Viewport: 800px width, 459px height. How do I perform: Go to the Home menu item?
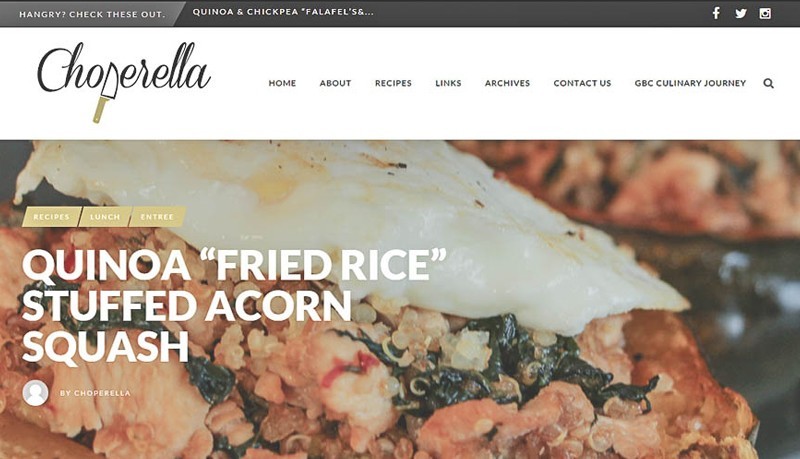click(282, 83)
